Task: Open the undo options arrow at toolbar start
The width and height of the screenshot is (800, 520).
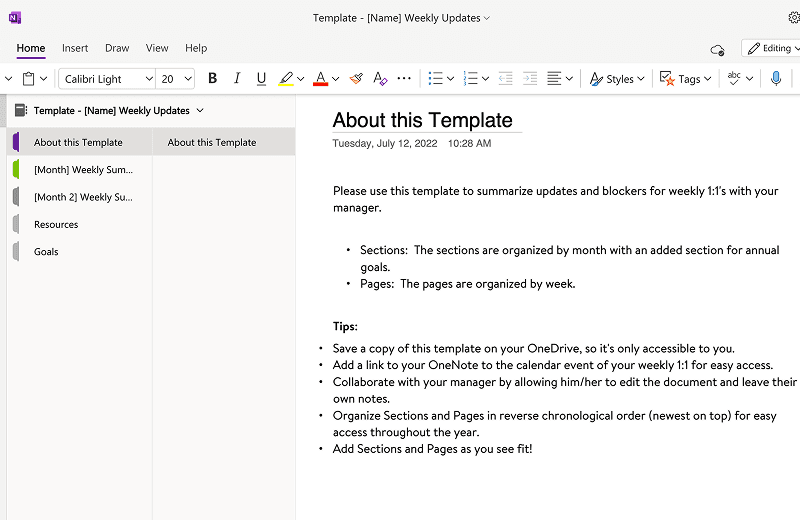Action: [x=8, y=79]
